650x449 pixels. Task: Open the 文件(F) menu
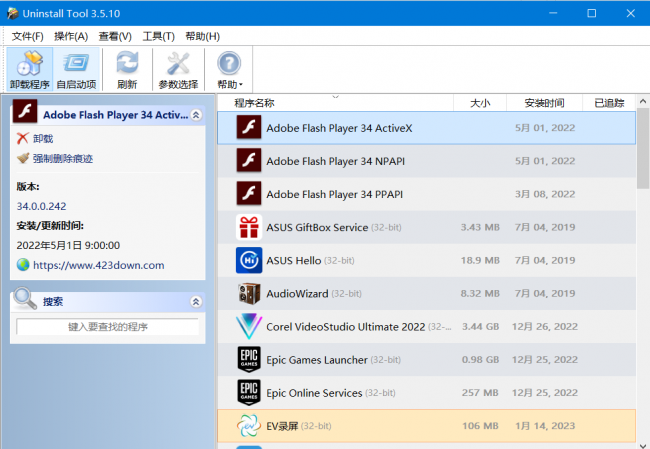pyautogui.click(x=27, y=36)
